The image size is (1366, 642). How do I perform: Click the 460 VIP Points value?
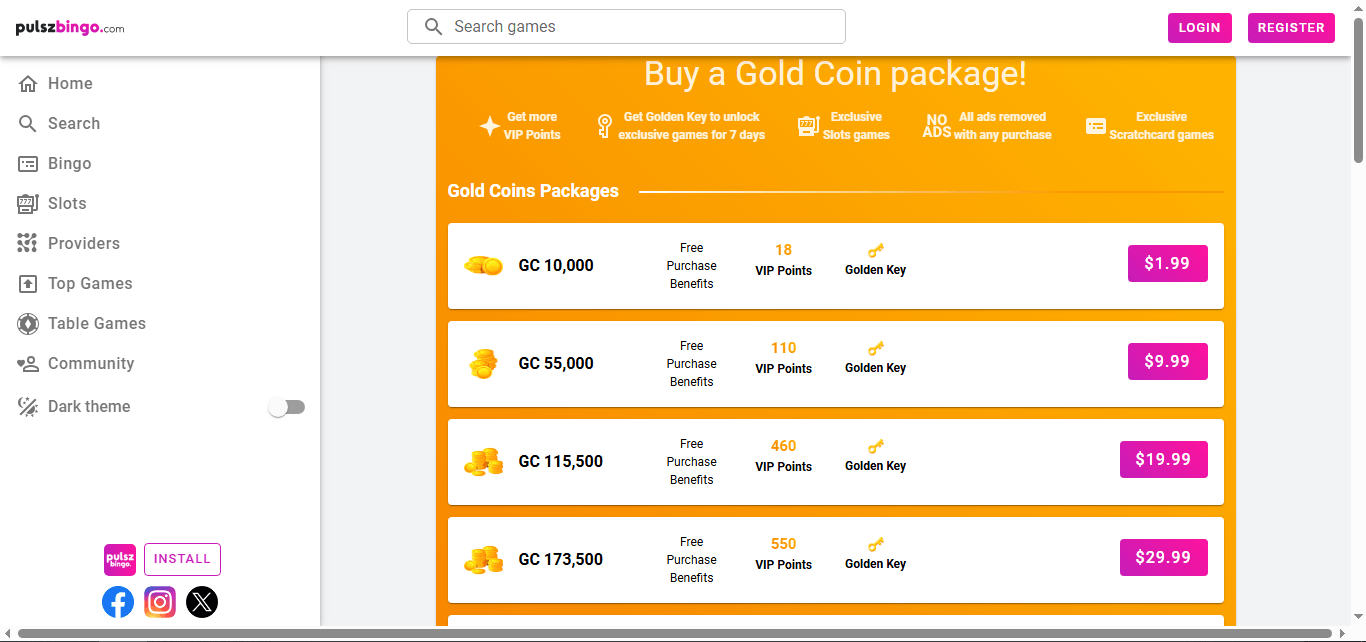pyautogui.click(x=783, y=446)
